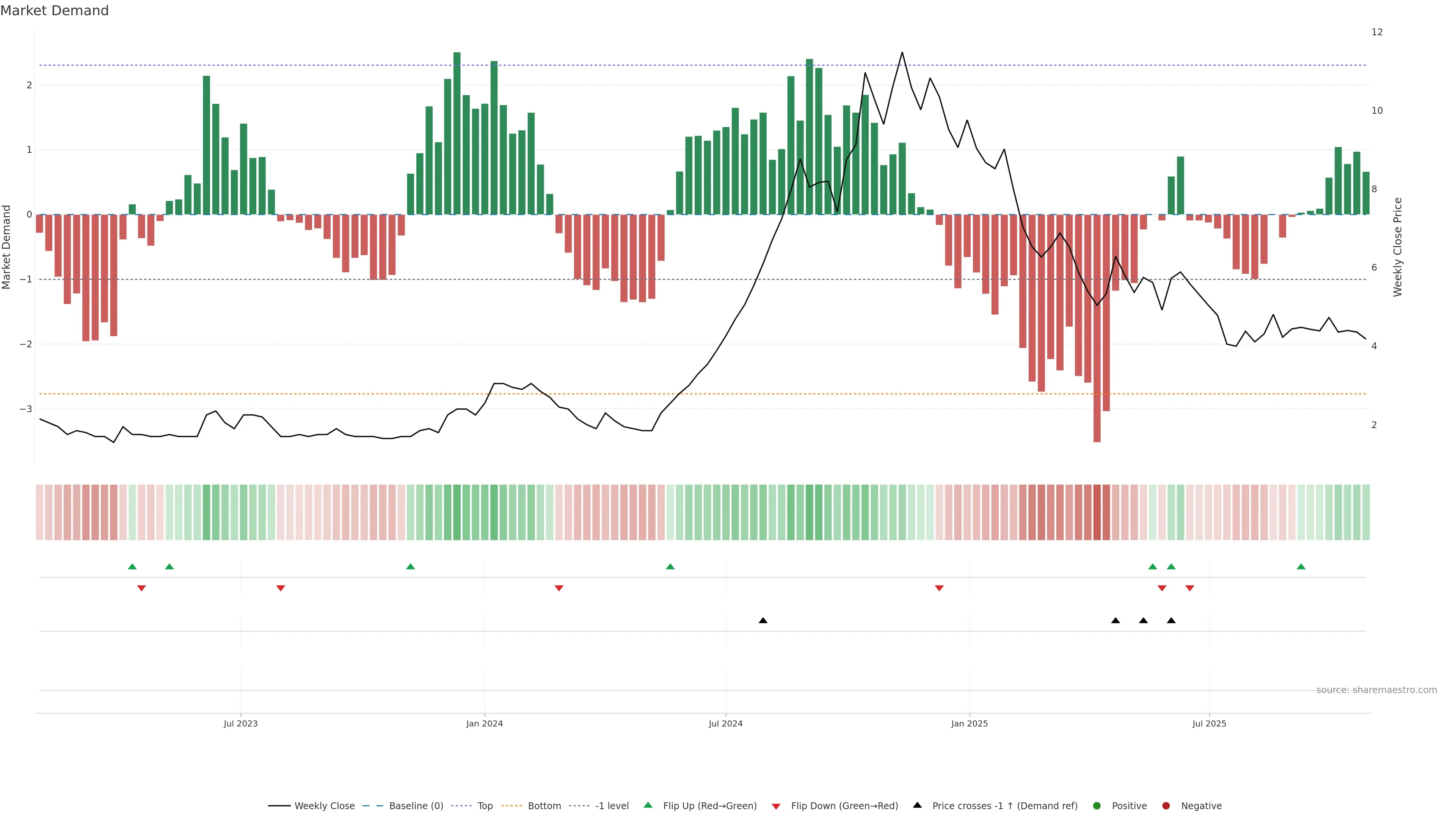Click Flip Up green triangle legend icon
The width and height of the screenshot is (1456, 819).
[648, 805]
